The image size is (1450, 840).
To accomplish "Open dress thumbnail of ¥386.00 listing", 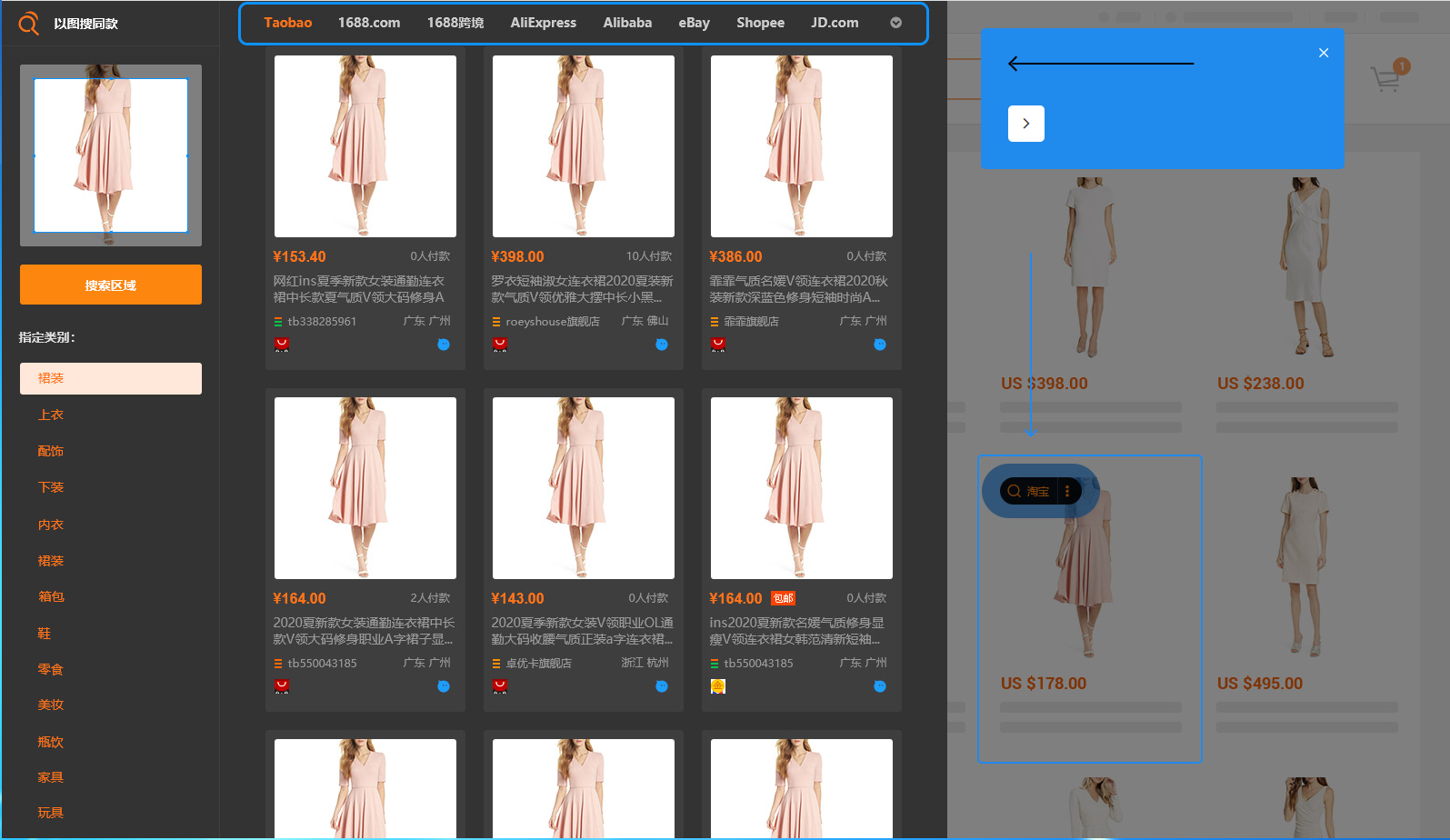I will (x=802, y=146).
